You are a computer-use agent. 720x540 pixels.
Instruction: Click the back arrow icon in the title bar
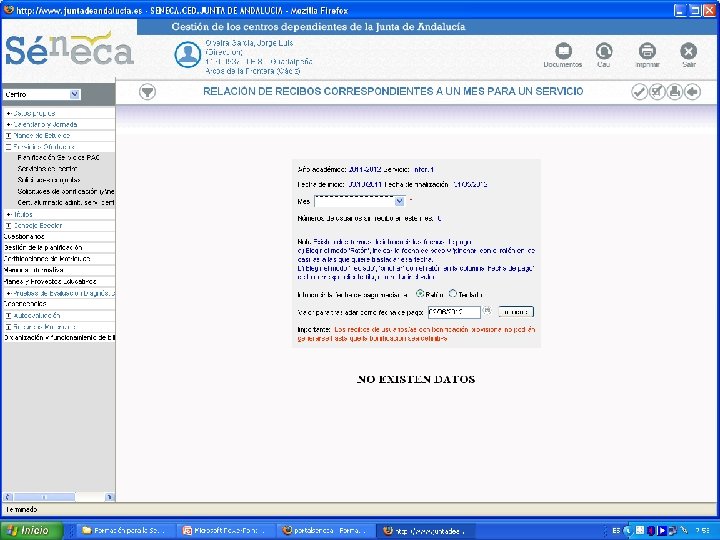click(692, 92)
